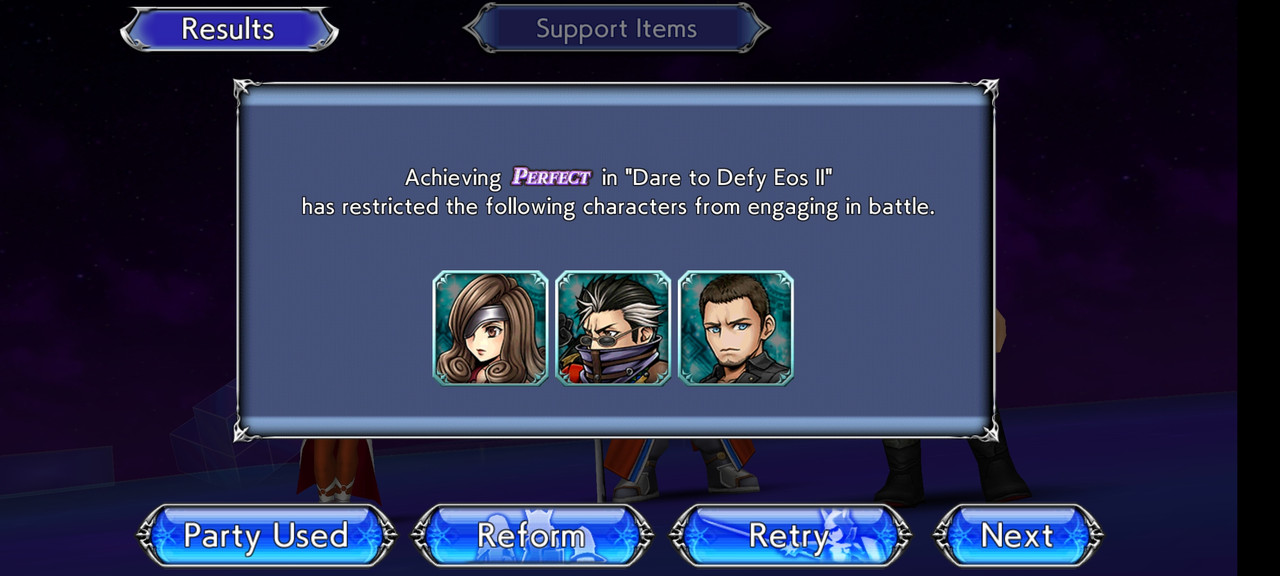
Task: Click the dialog's bottom-right ornamental corner
Action: tap(986, 430)
